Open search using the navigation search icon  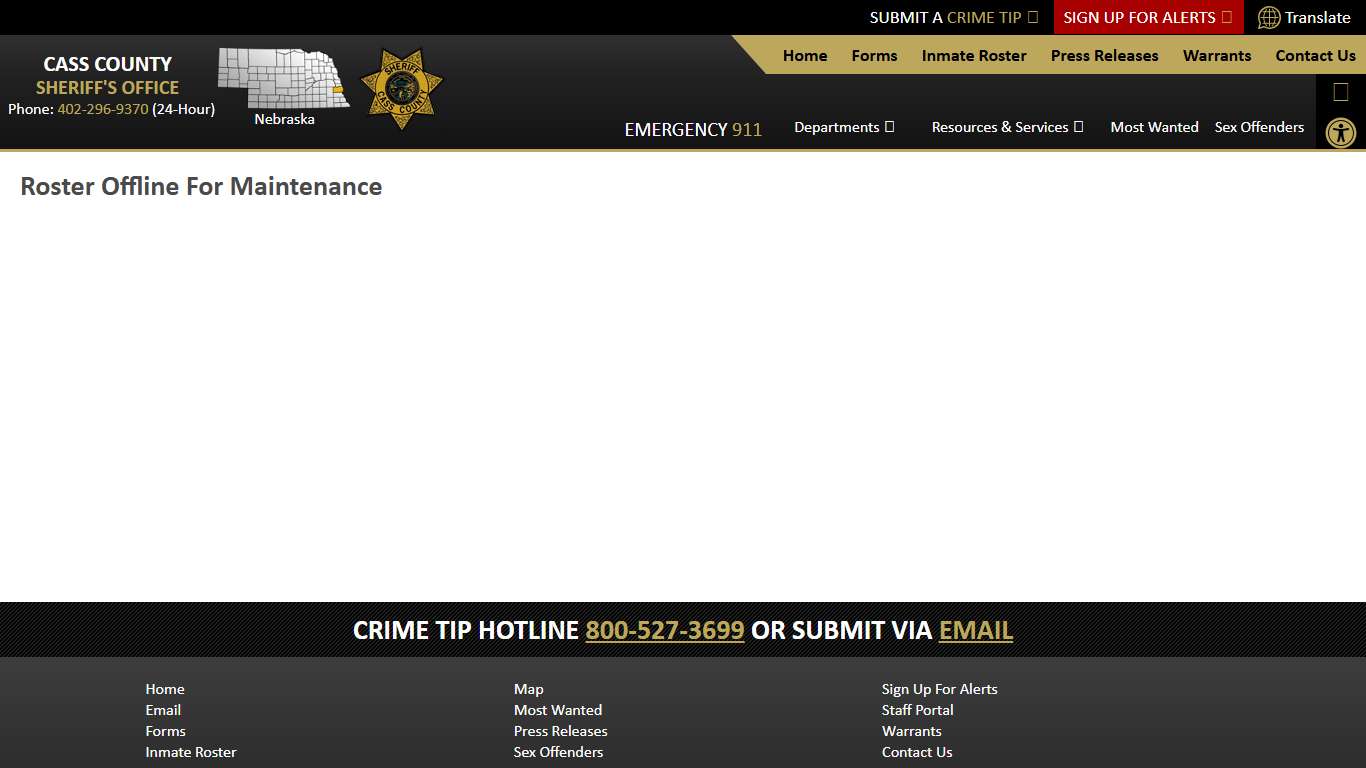pyautogui.click(x=1340, y=91)
